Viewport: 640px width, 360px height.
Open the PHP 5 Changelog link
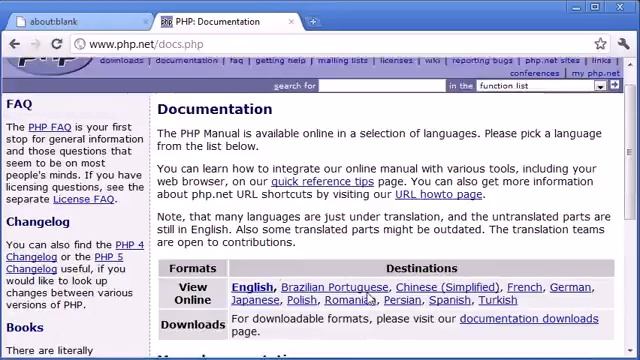click(64, 263)
